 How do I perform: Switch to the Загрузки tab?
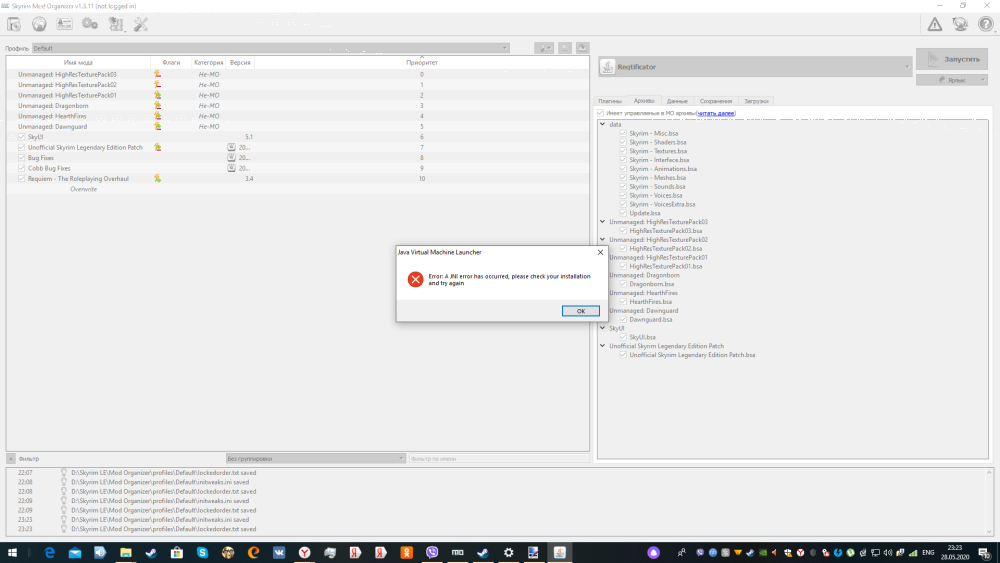[756, 101]
